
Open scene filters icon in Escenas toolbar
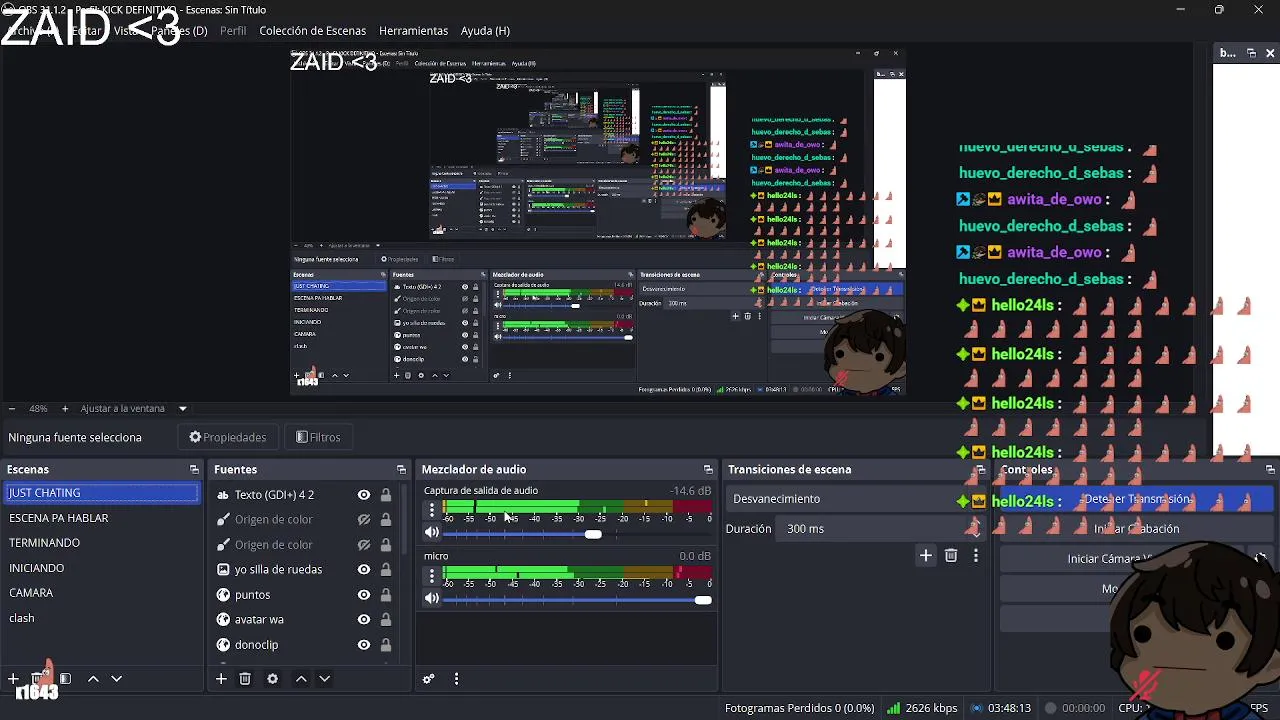pos(65,679)
